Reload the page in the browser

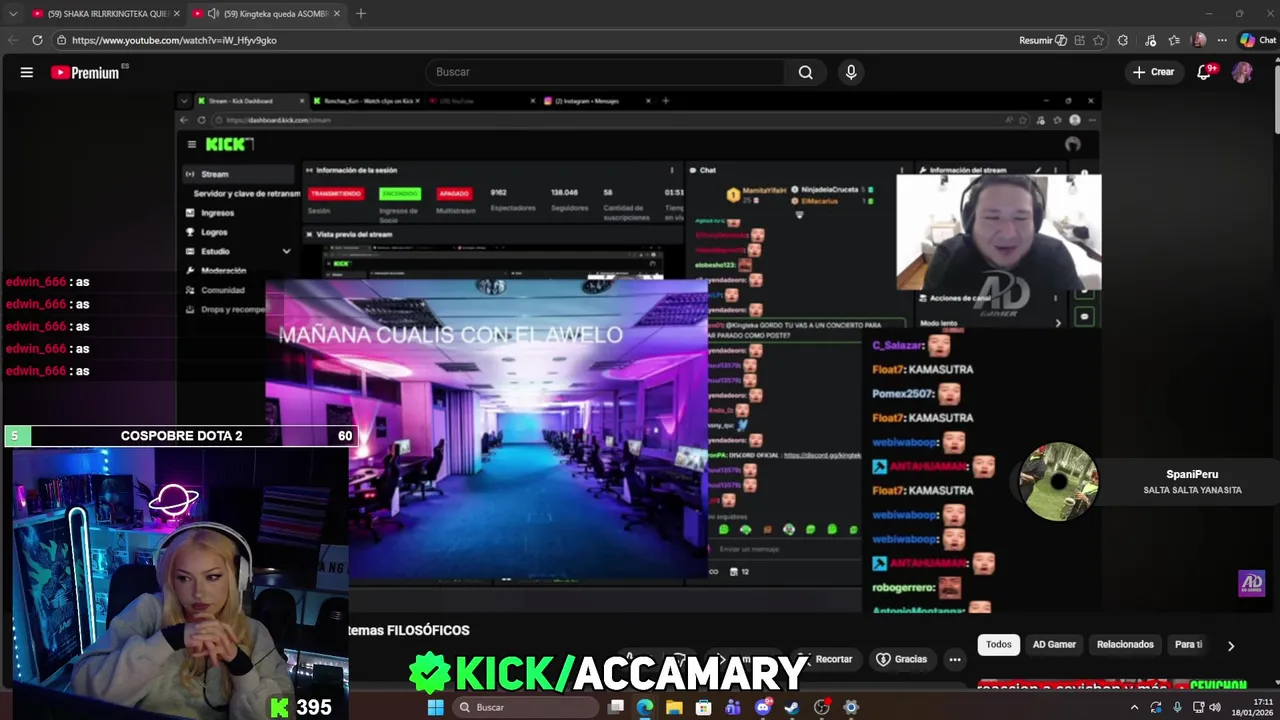pos(37,40)
